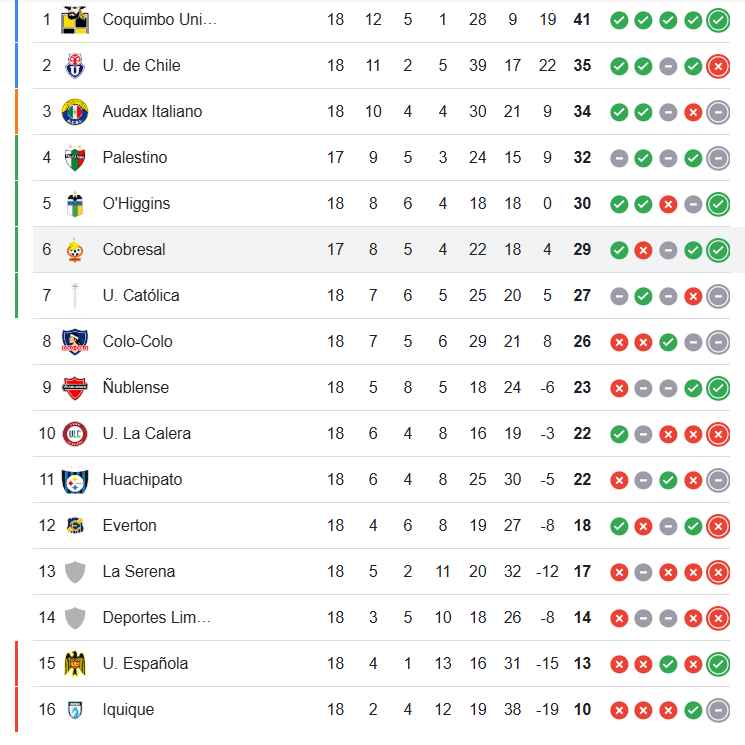Click Coquimbo's 41 points value
This screenshot has width=745, height=745.
582,20
